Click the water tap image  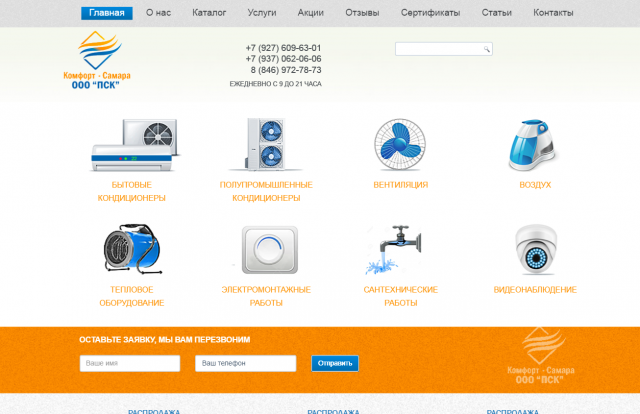point(394,250)
